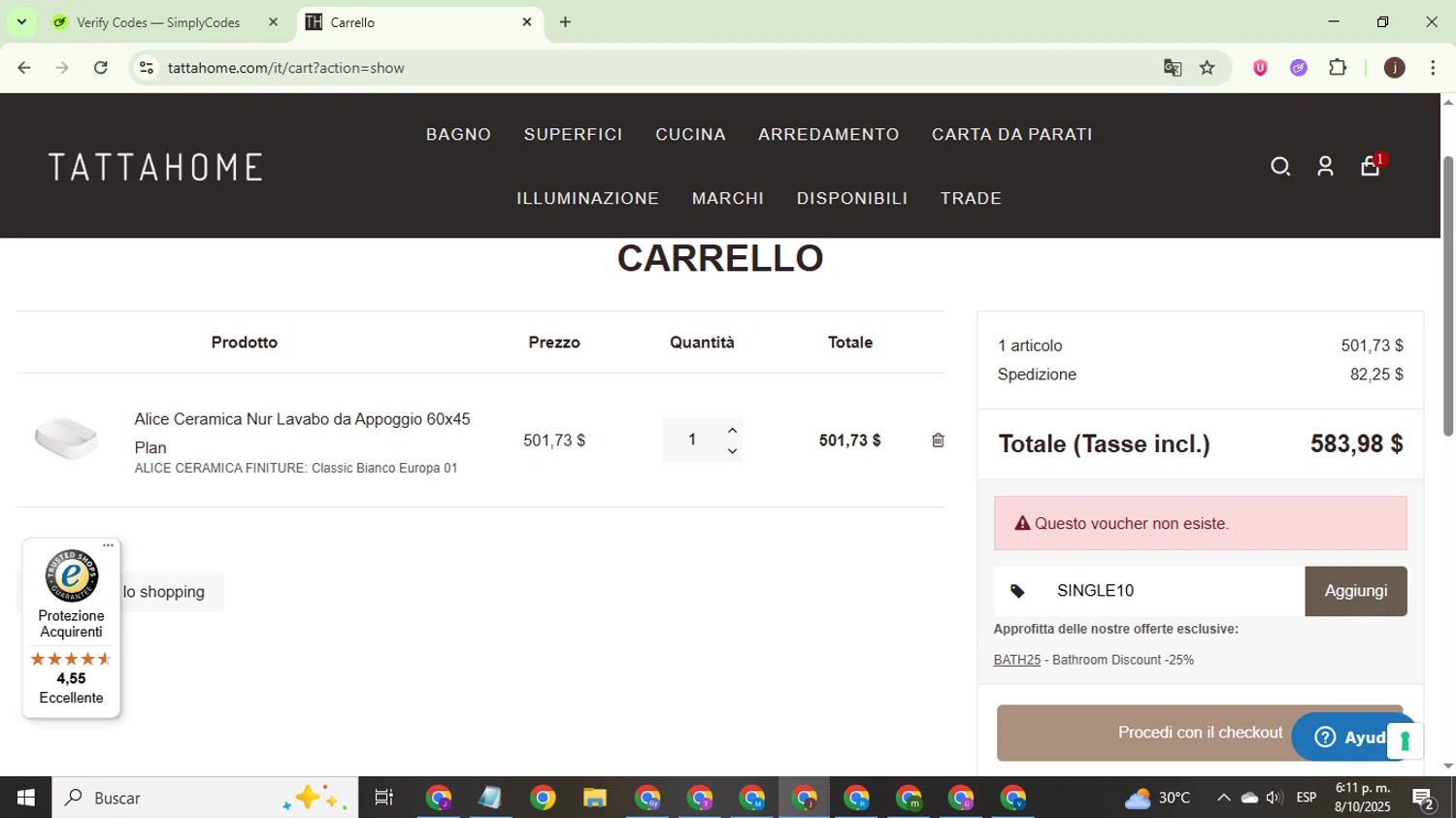Click the washbasin product thumbnail
The width and height of the screenshot is (1456, 818).
pyautogui.click(x=66, y=439)
